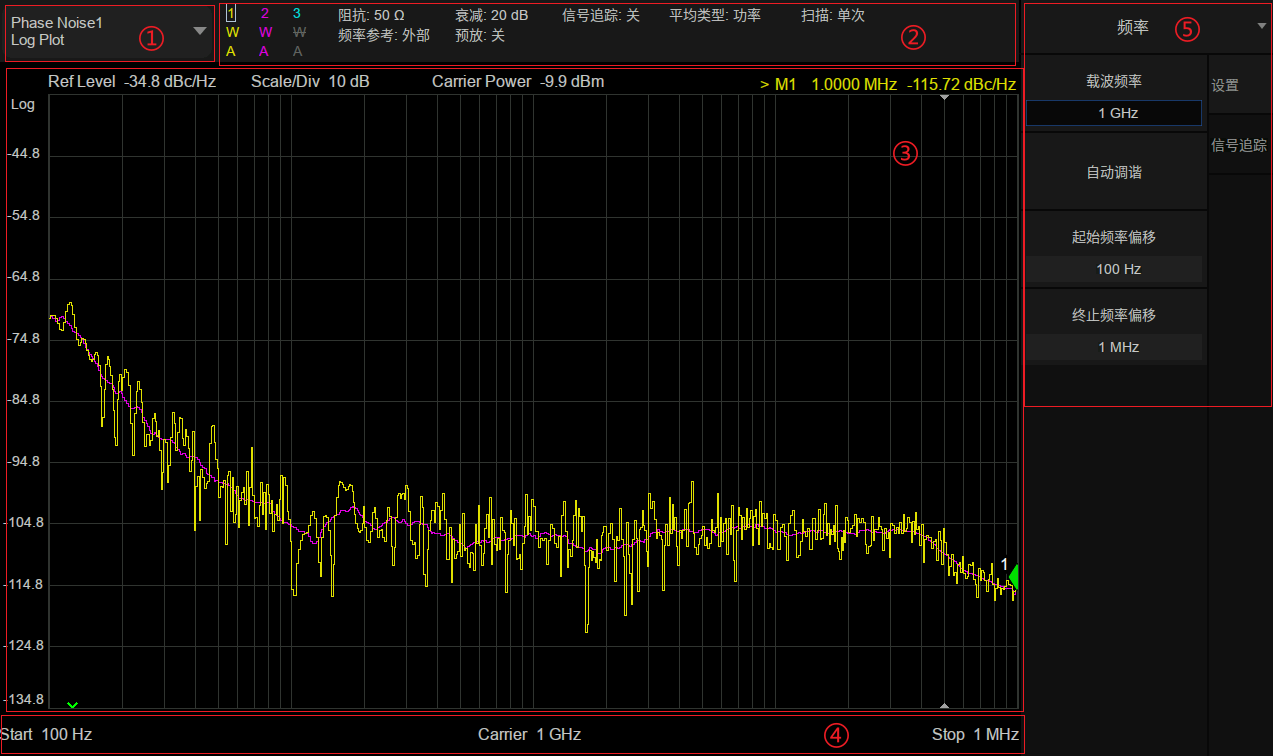Select trace 3 indicator in cyan
This screenshot has width=1273, height=756.
click(297, 13)
